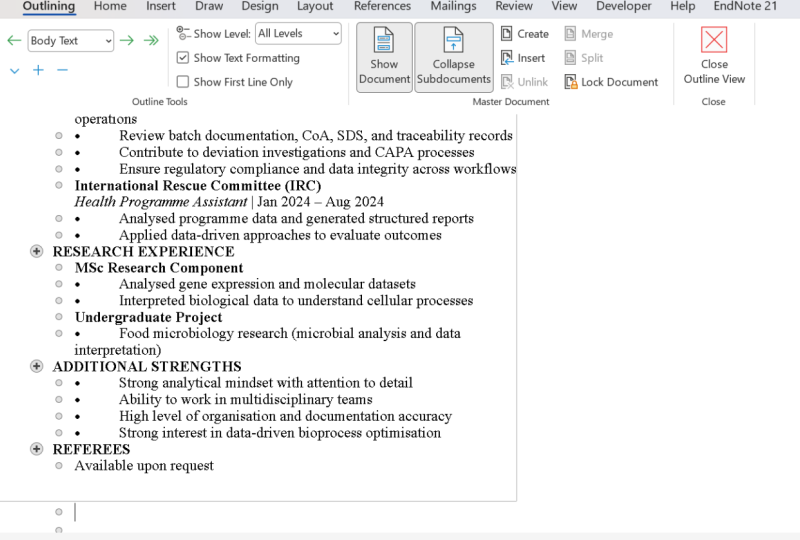Expand item with the plus icon
The height and width of the screenshot is (540, 800).
tap(38, 70)
